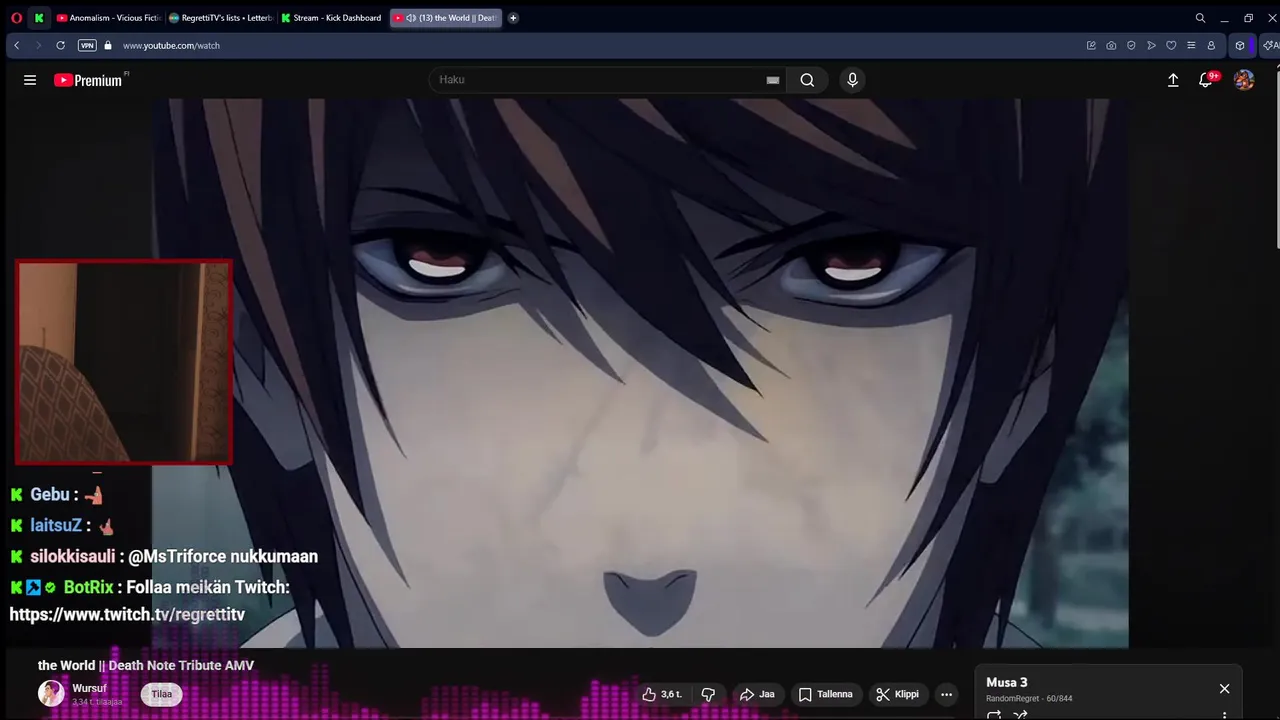This screenshot has height=720, width=1280.
Task: Open the browser tab search
Action: pos(1200,18)
